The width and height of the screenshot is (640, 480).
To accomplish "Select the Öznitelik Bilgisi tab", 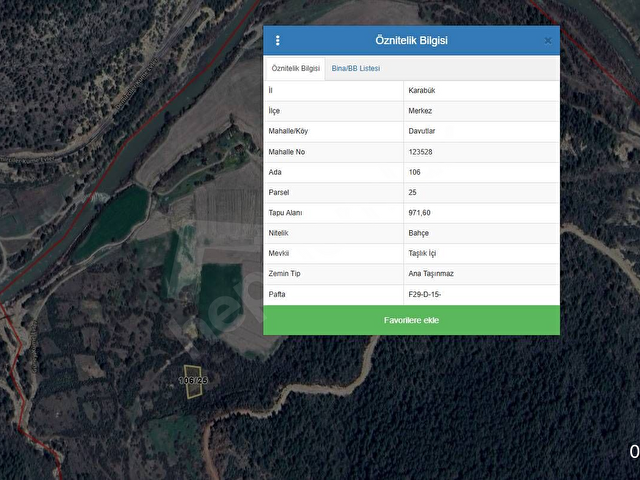I will coord(296,69).
